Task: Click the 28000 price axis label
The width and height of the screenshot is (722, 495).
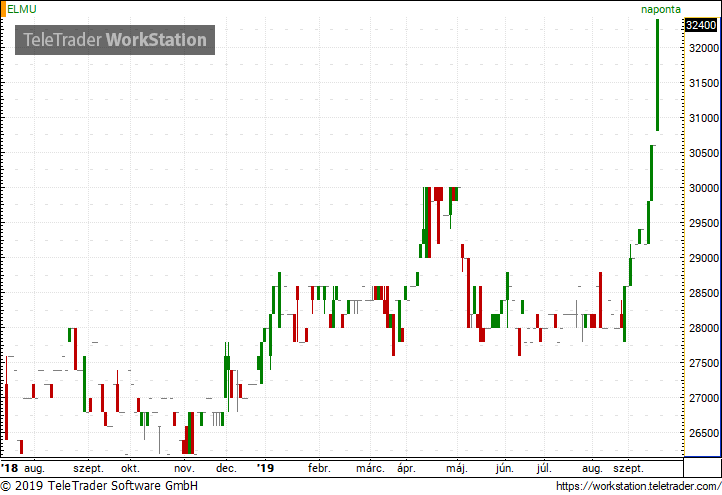Action: (x=704, y=328)
